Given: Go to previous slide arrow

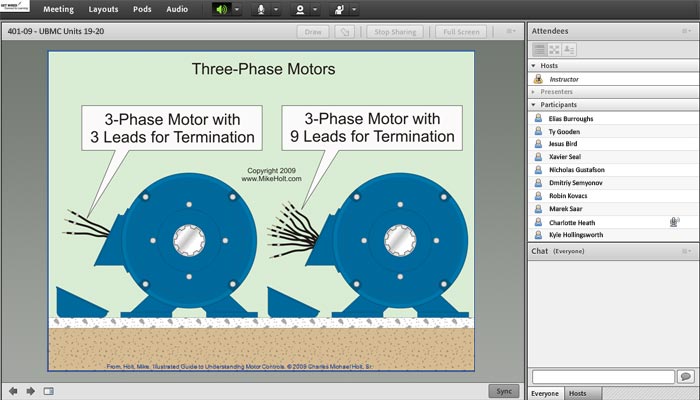Looking at the screenshot, I should (x=14, y=391).
